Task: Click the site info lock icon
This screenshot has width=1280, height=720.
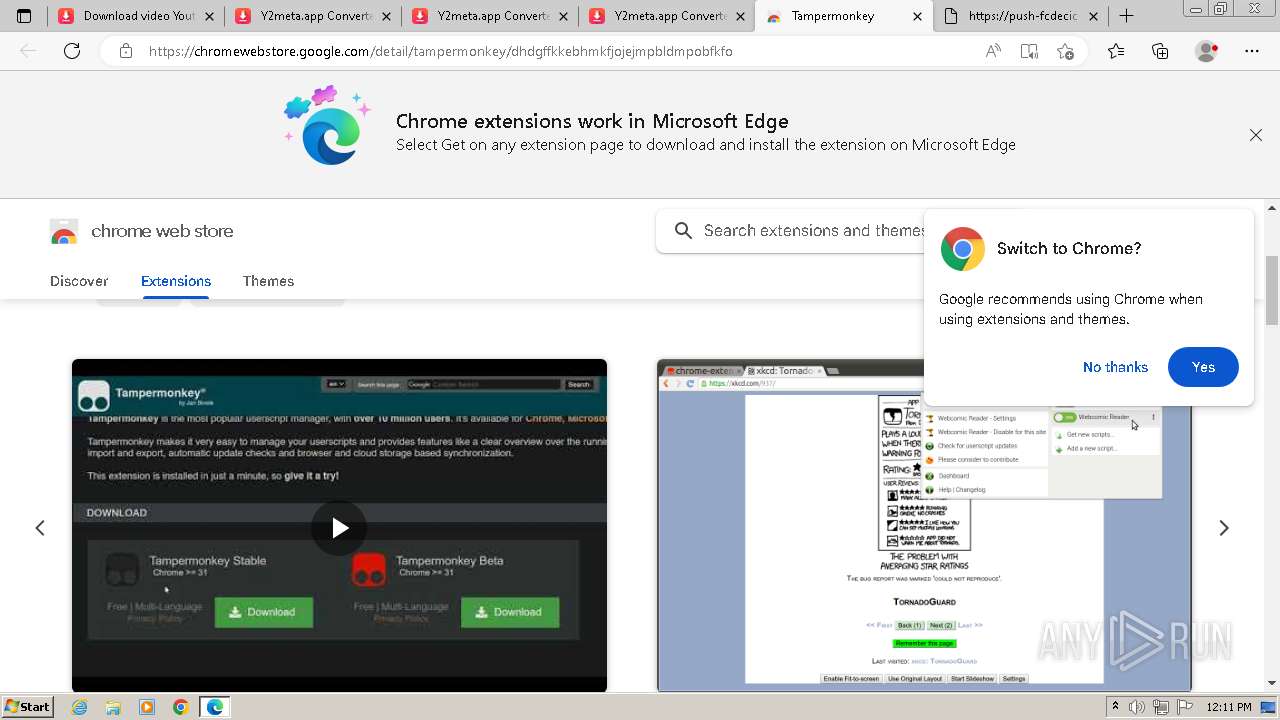Action: coord(126,51)
